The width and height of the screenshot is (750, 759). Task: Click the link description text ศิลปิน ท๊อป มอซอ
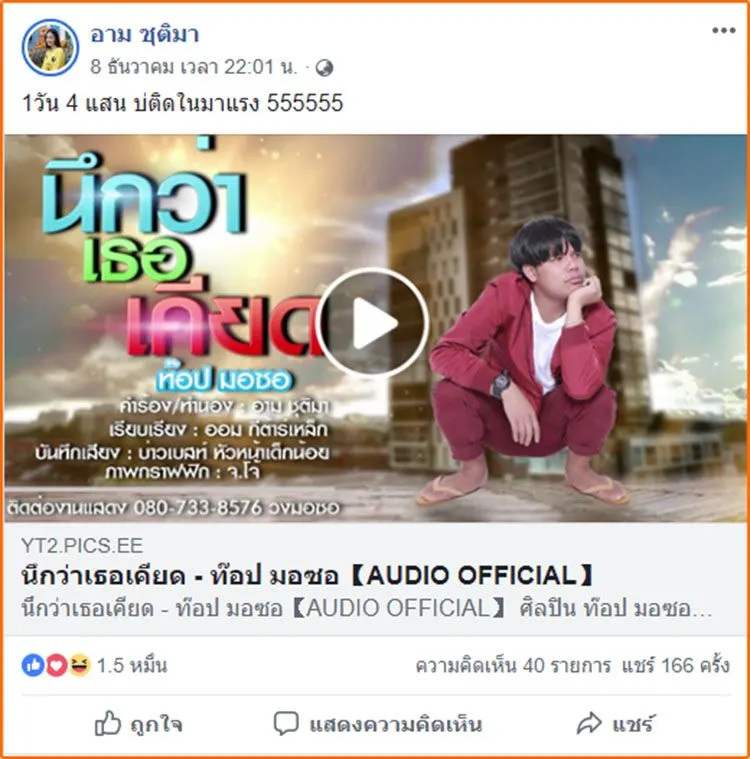tap(615, 608)
